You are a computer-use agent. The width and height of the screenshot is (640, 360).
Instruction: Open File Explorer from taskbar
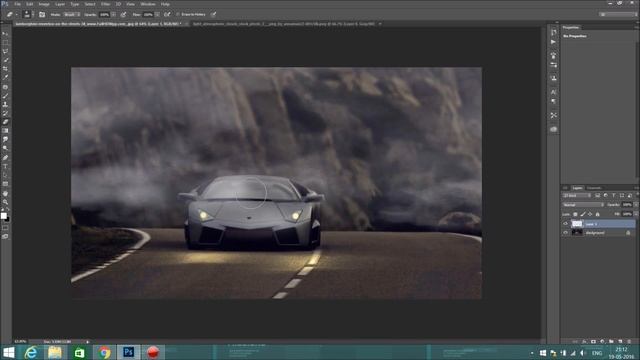pos(55,352)
